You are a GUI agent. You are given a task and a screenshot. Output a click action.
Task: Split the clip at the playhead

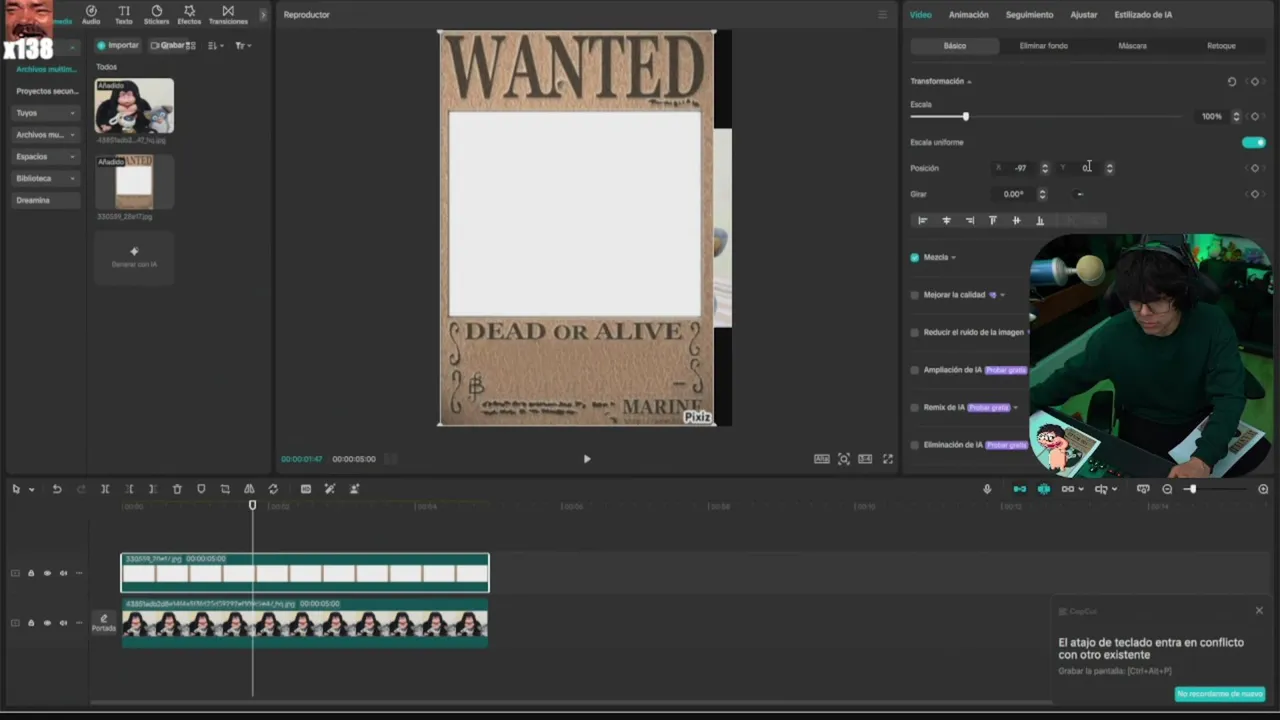coord(105,489)
